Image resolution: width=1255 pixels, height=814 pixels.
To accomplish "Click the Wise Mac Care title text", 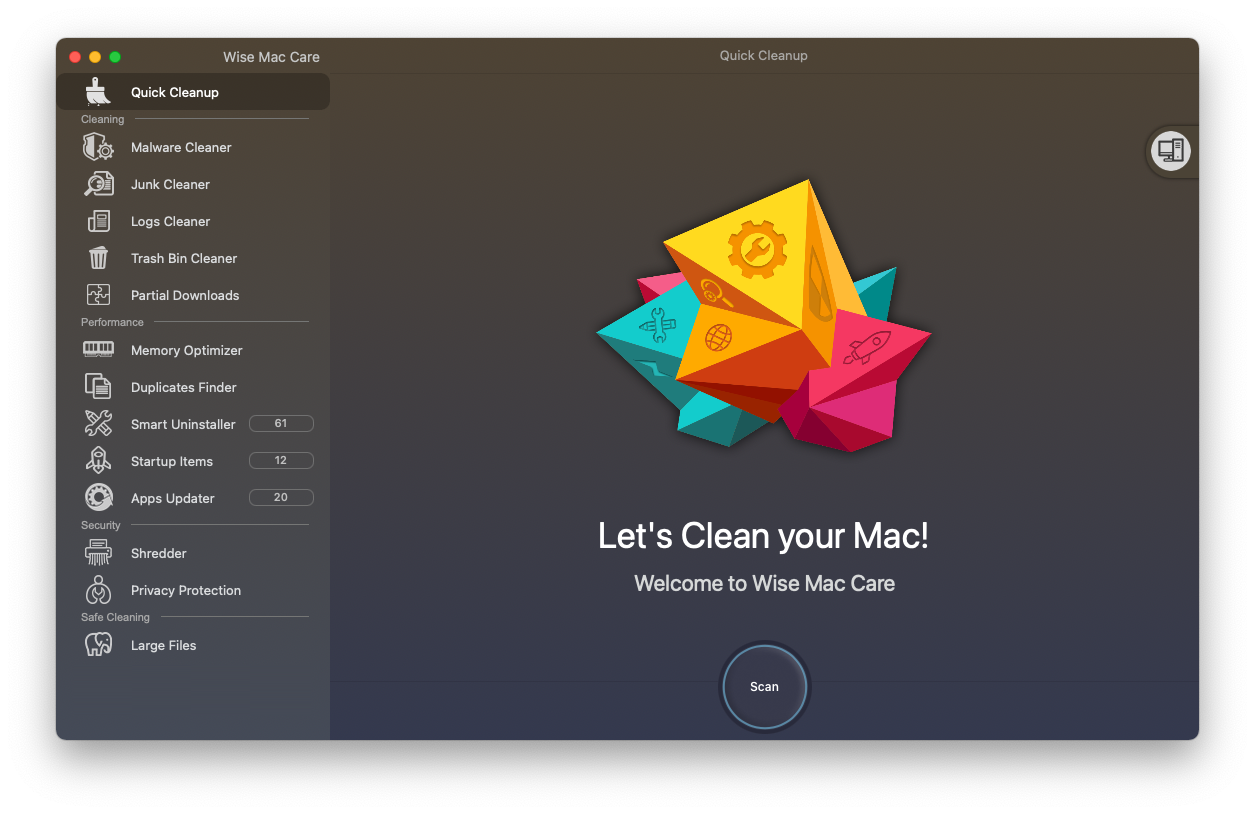I will 271,57.
